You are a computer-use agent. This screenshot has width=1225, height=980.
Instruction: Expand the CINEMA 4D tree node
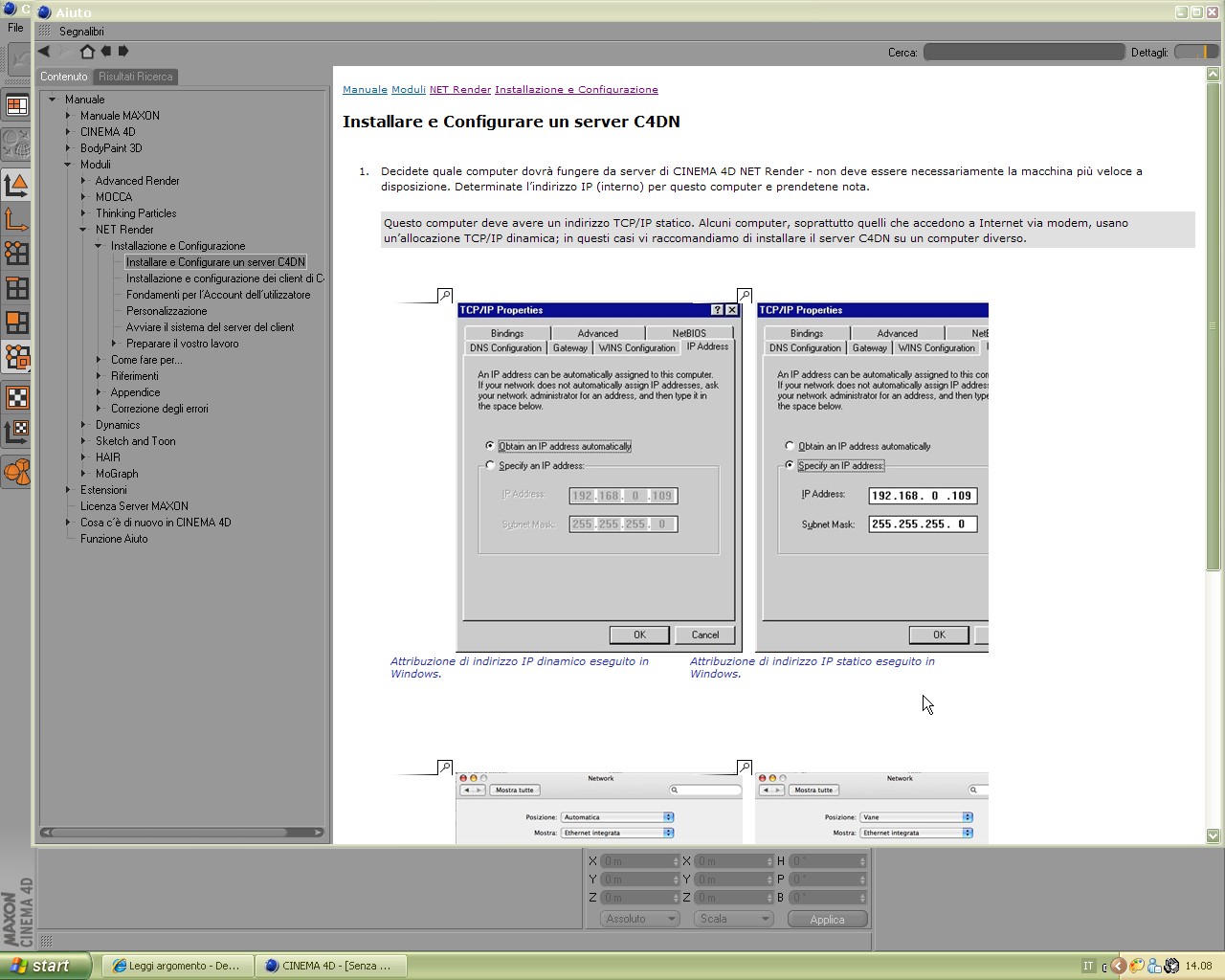68,132
